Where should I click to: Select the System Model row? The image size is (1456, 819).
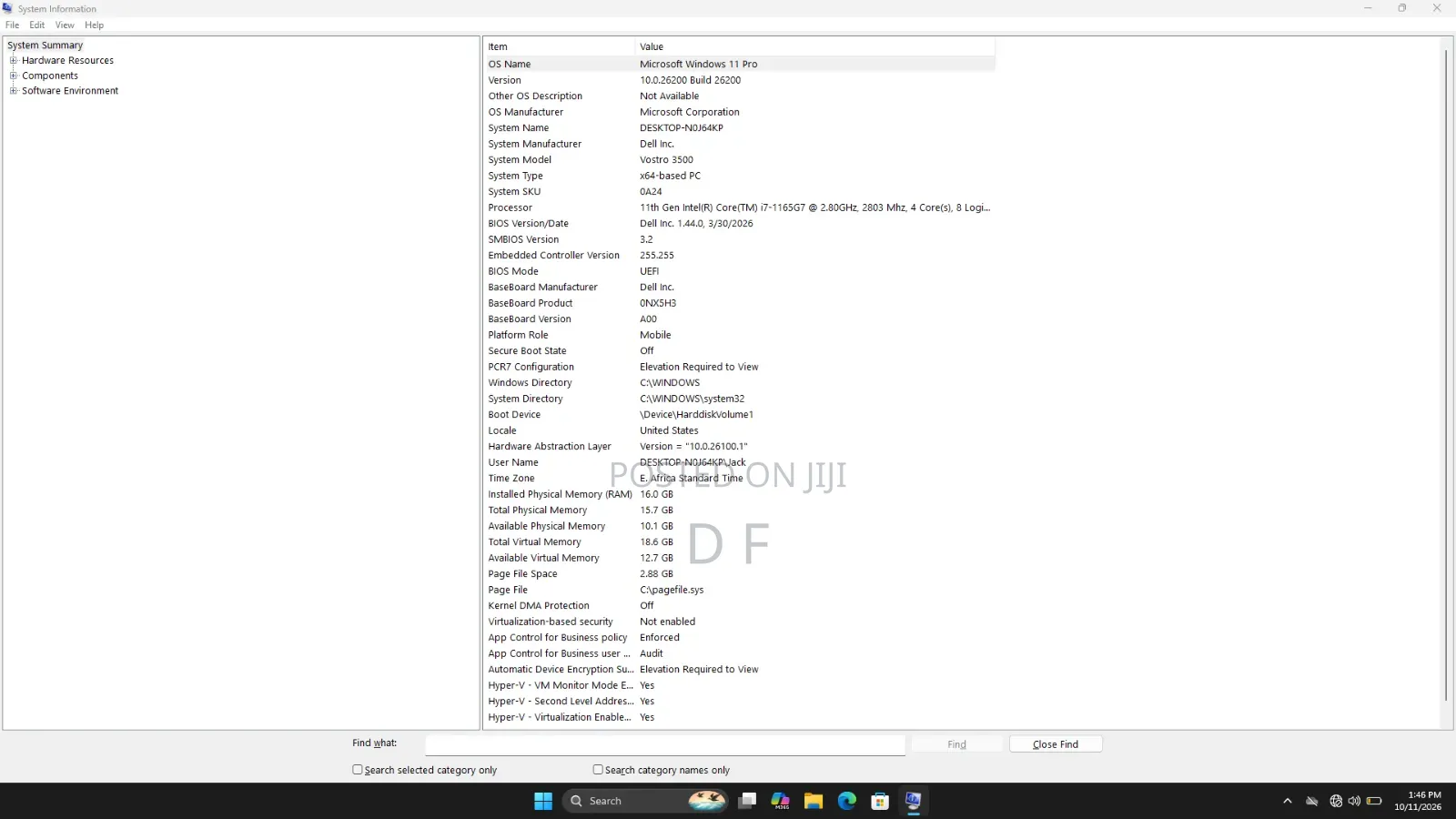[739, 160]
